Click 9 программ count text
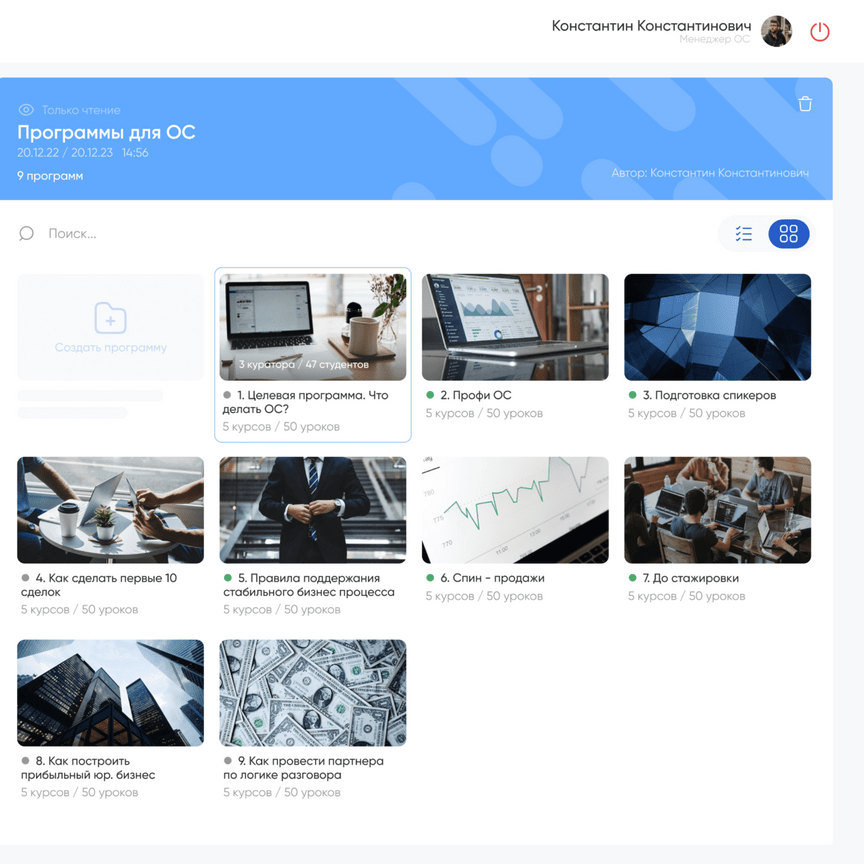Viewport: 864px width, 864px height. [50, 176]
